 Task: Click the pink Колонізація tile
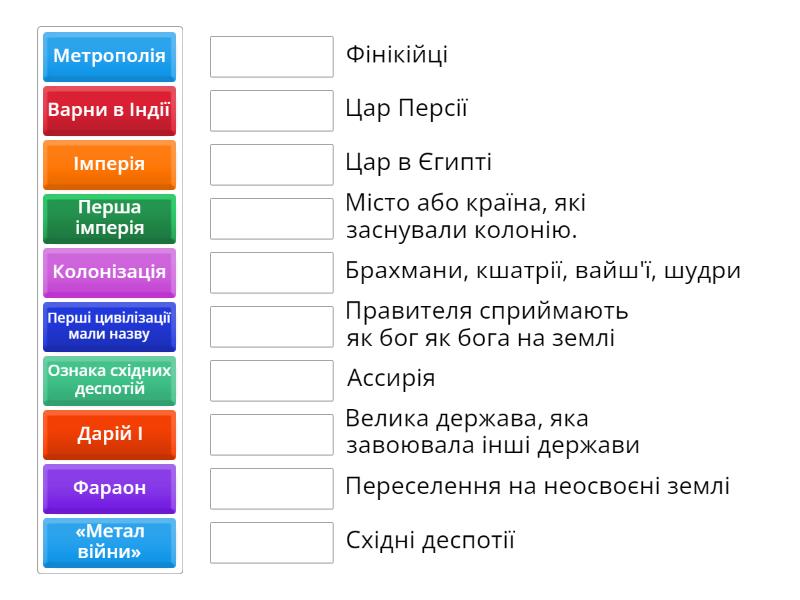click(x=109, y=273)
